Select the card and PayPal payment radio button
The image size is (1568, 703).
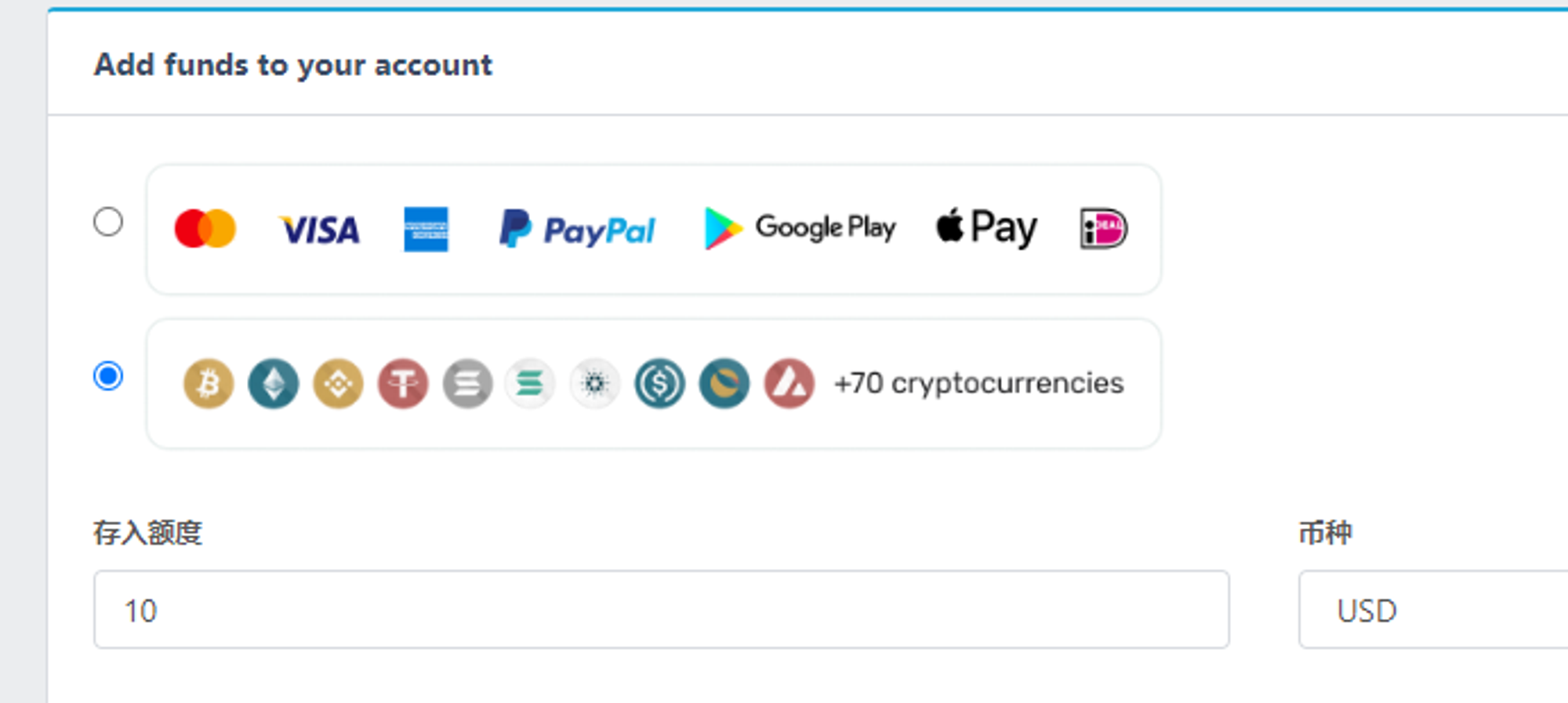click(x=108, y=222)
